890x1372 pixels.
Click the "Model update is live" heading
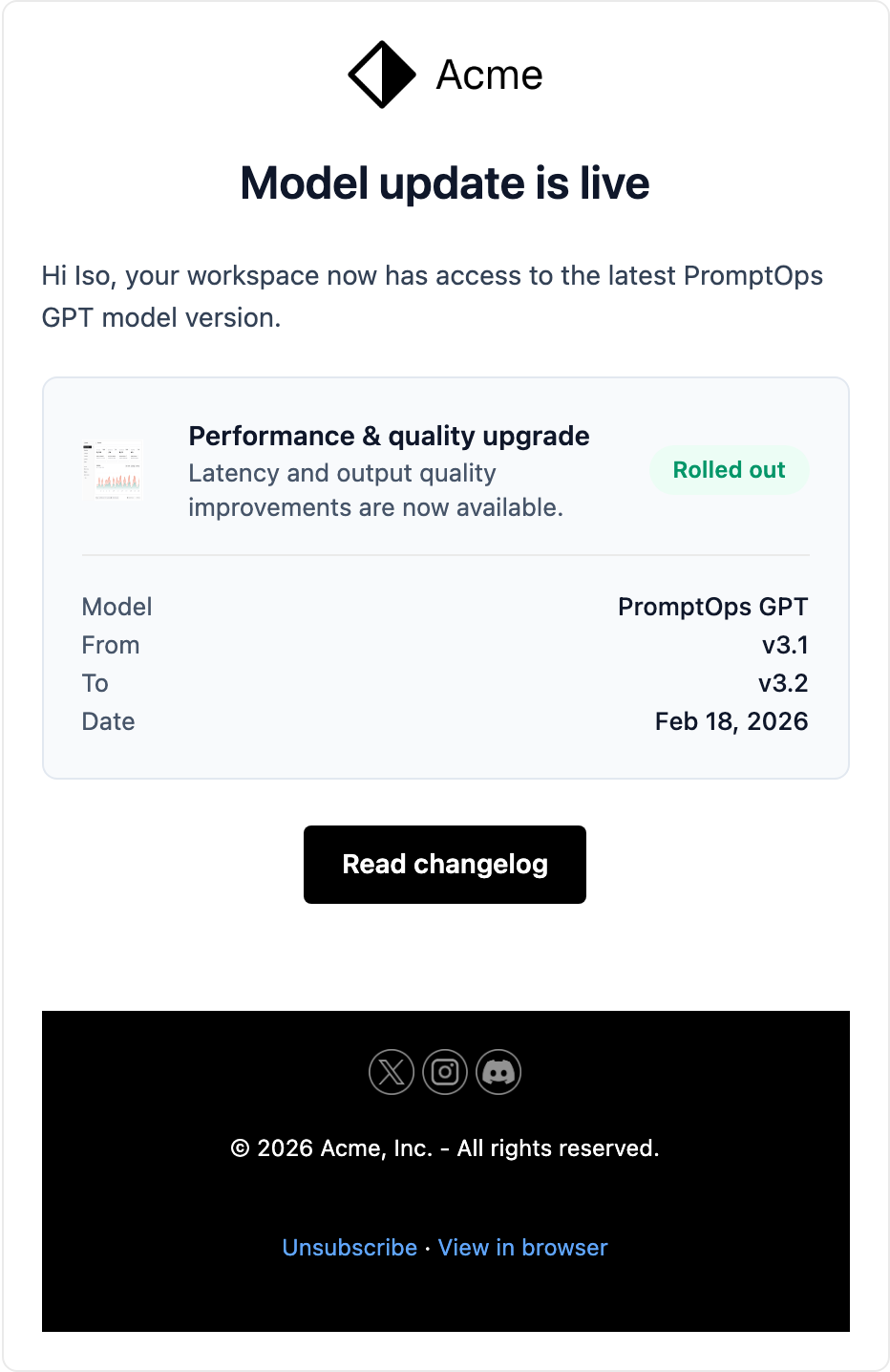[445, 183]
